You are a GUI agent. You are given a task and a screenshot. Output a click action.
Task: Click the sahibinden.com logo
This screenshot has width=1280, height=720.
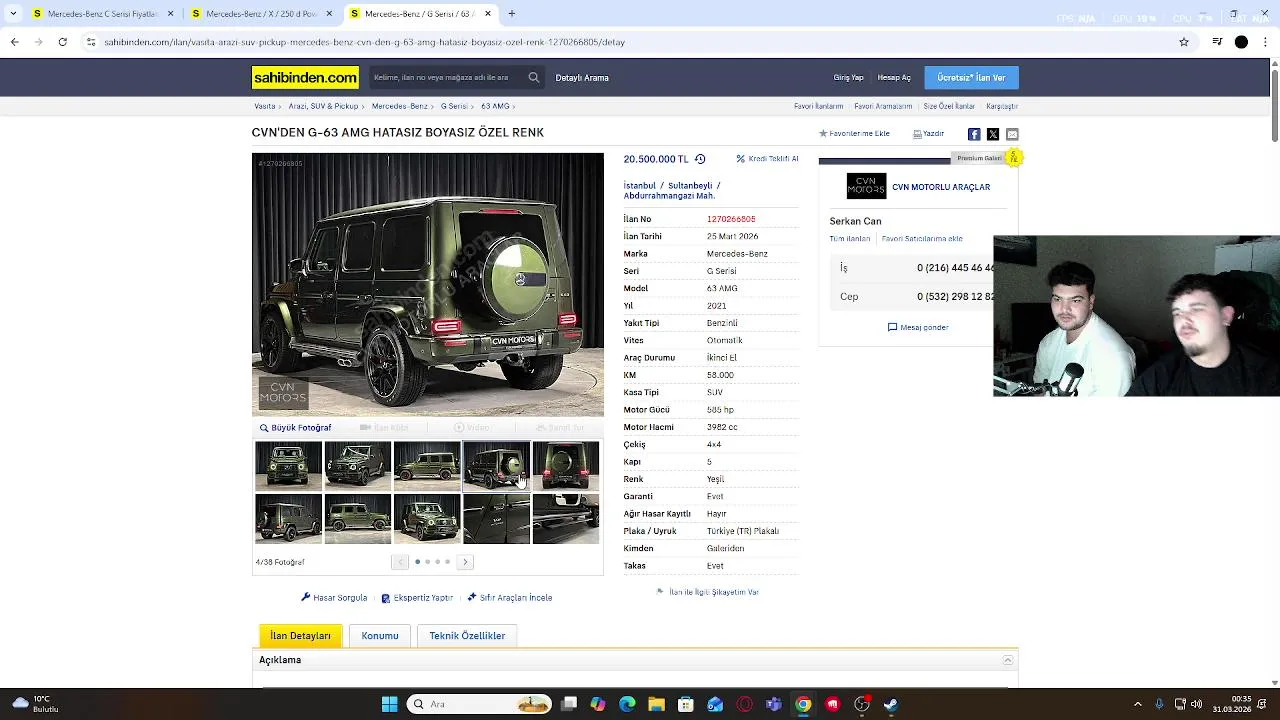pyautogui.click(x=305, y=77)
